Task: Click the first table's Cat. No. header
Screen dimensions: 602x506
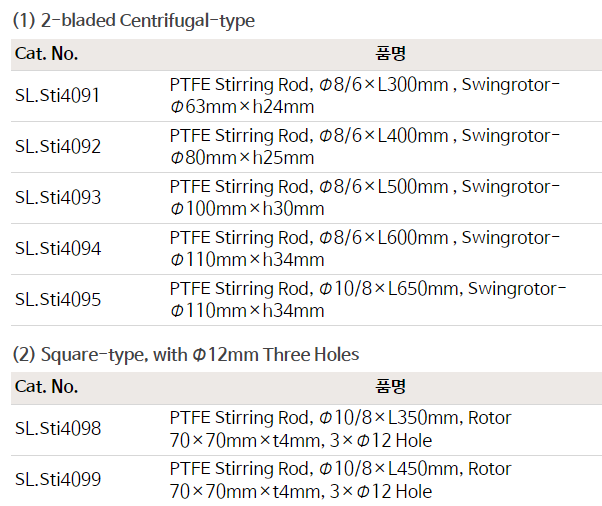Action: (46, 54)
